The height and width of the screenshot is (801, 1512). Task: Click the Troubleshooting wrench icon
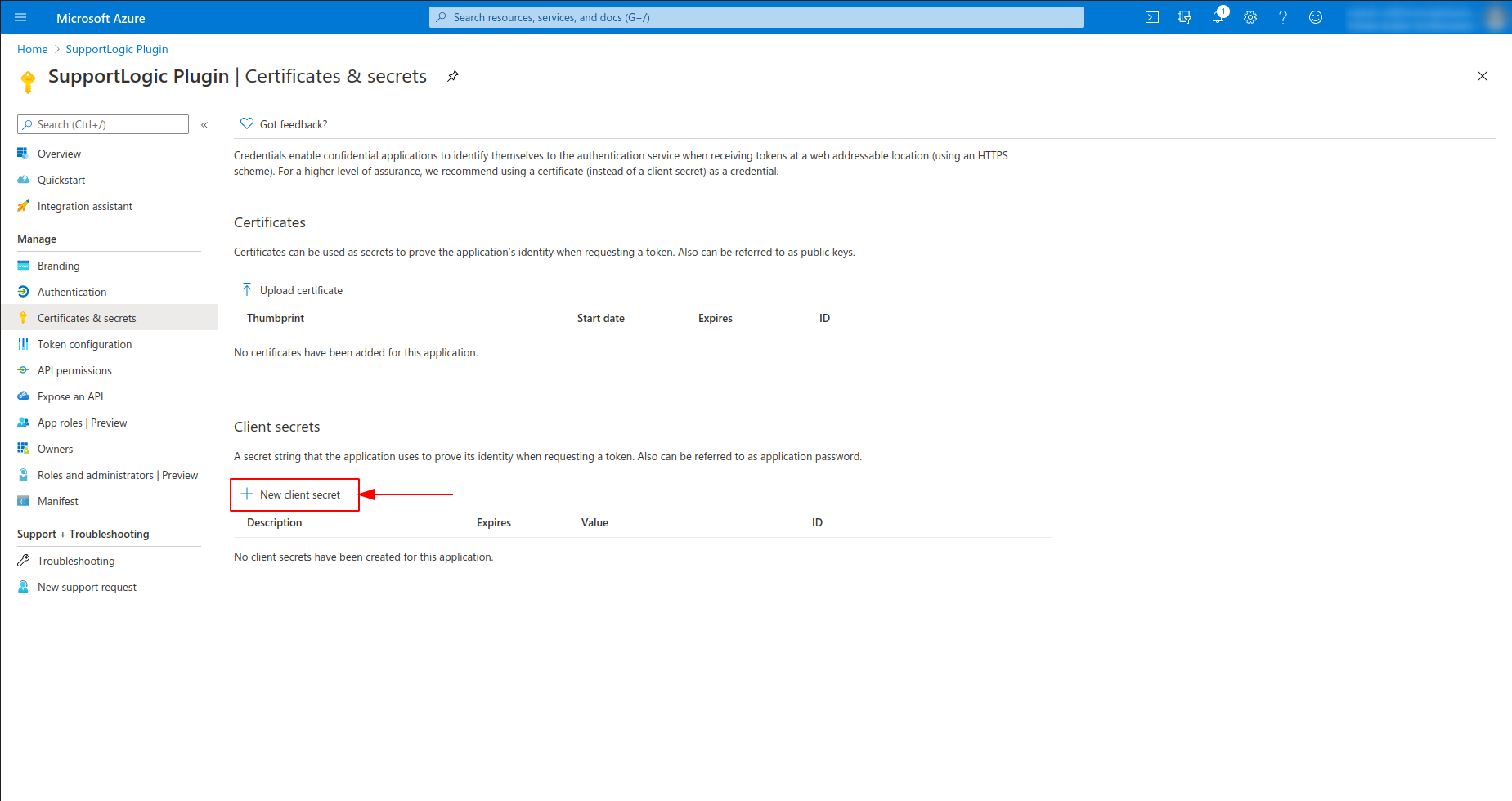(23, 560)
